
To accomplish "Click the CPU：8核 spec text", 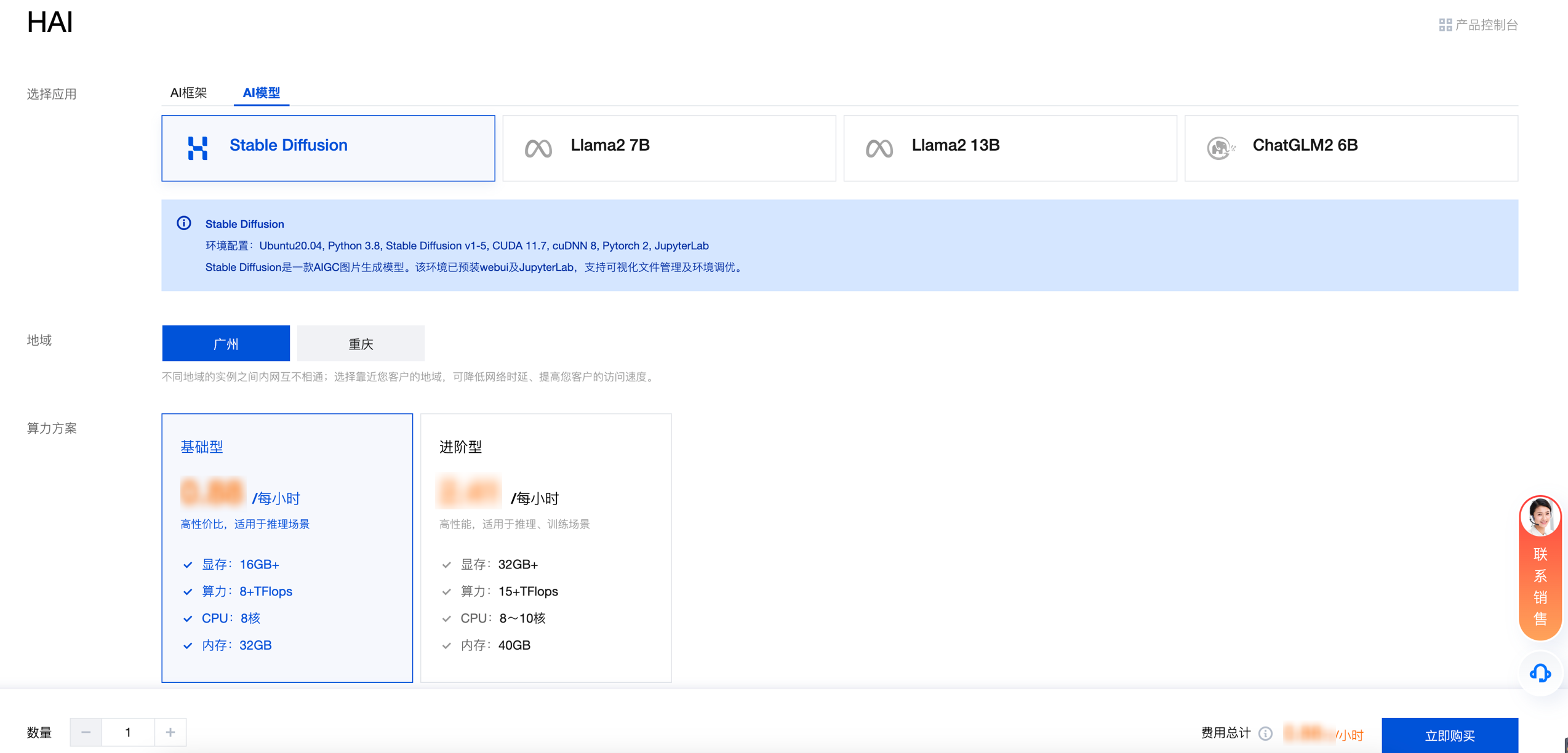I will click(x=231, y=619).
